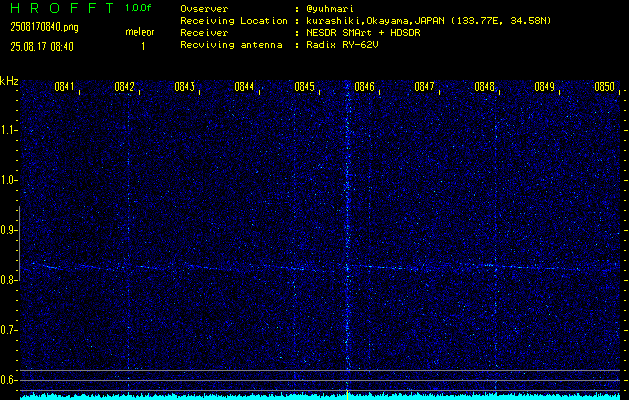Click the gray frequency range bar on the axis

pos(19,243)
